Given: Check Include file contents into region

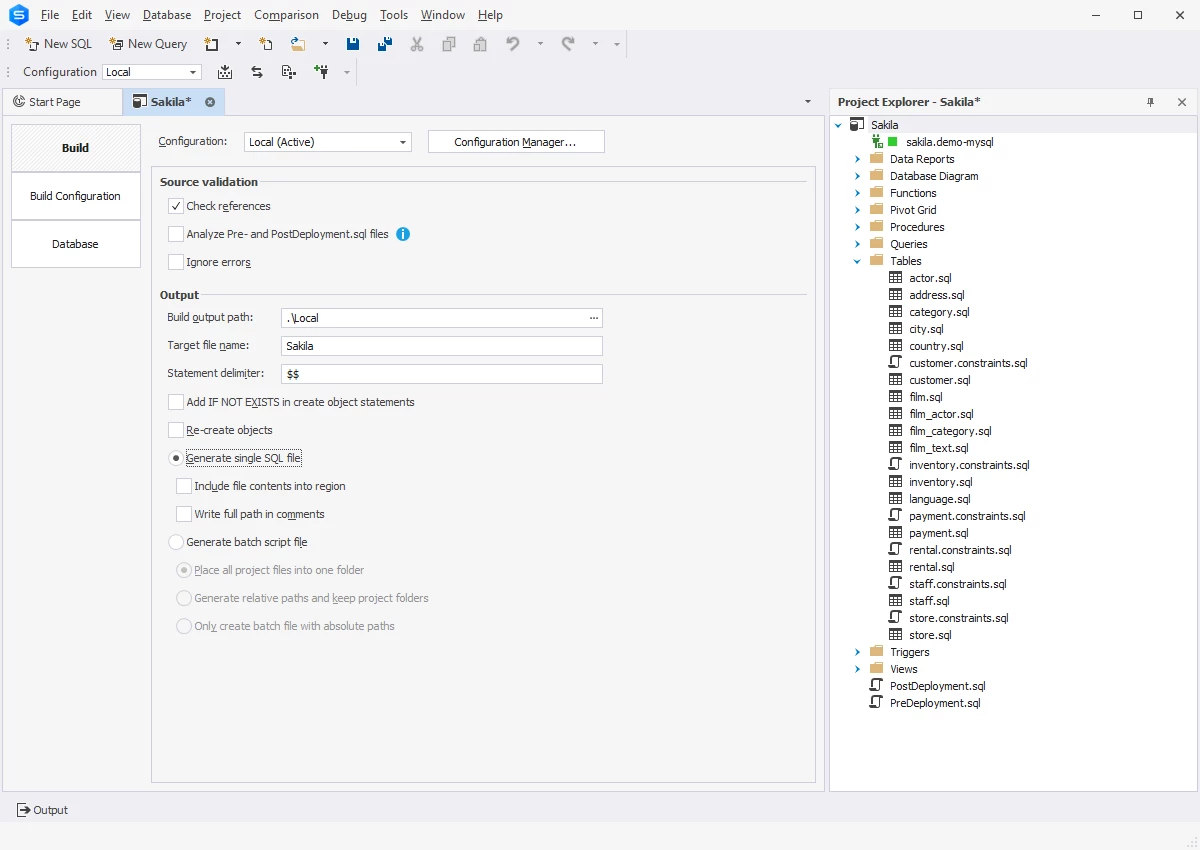Looking at the screenshot, I should coord(184,486).
